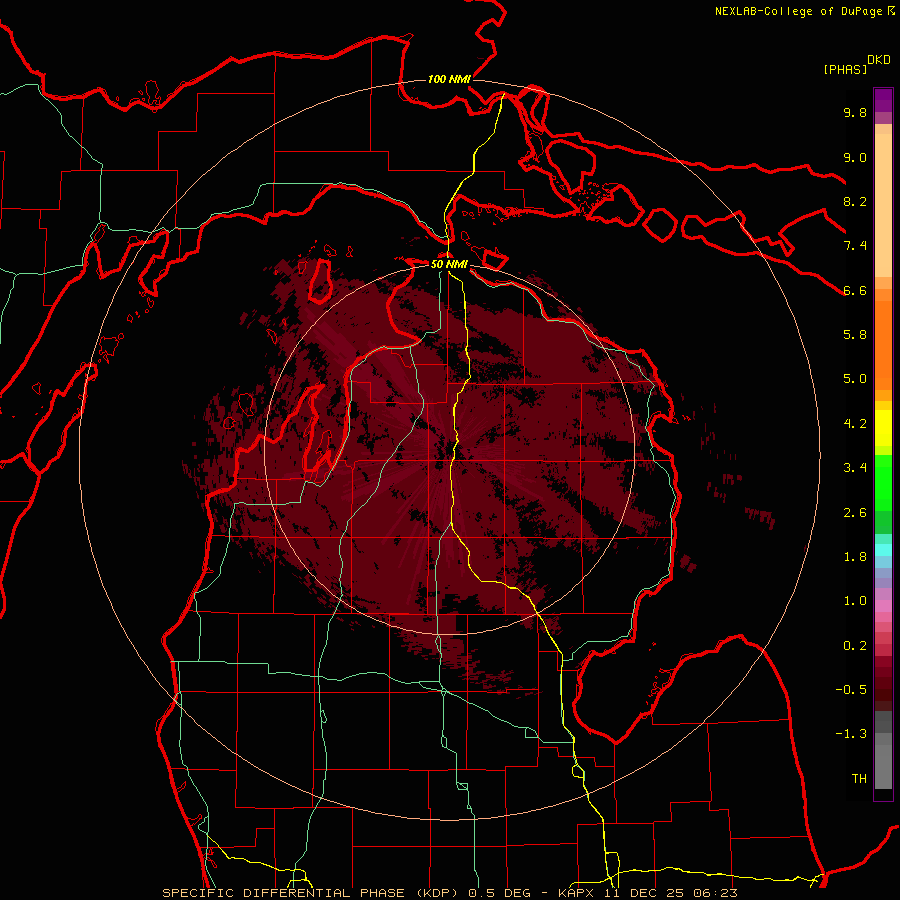The width and height of the screenshot is (900, 900).
Task: Click the -1.3 legend value
Action: 851,734
